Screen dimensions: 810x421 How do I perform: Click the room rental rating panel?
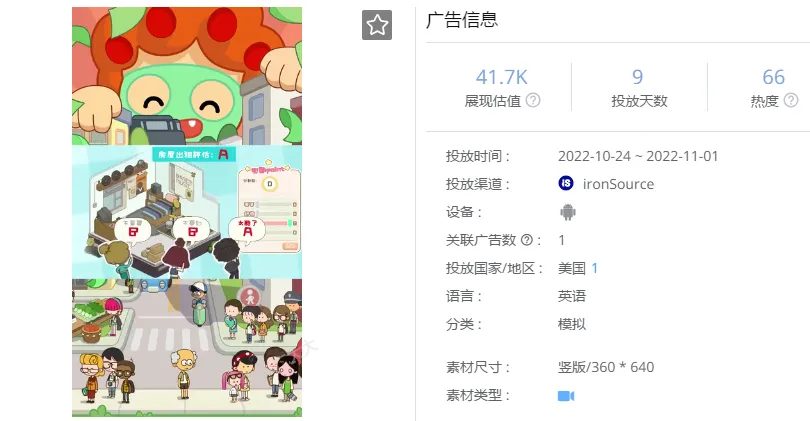187,212
